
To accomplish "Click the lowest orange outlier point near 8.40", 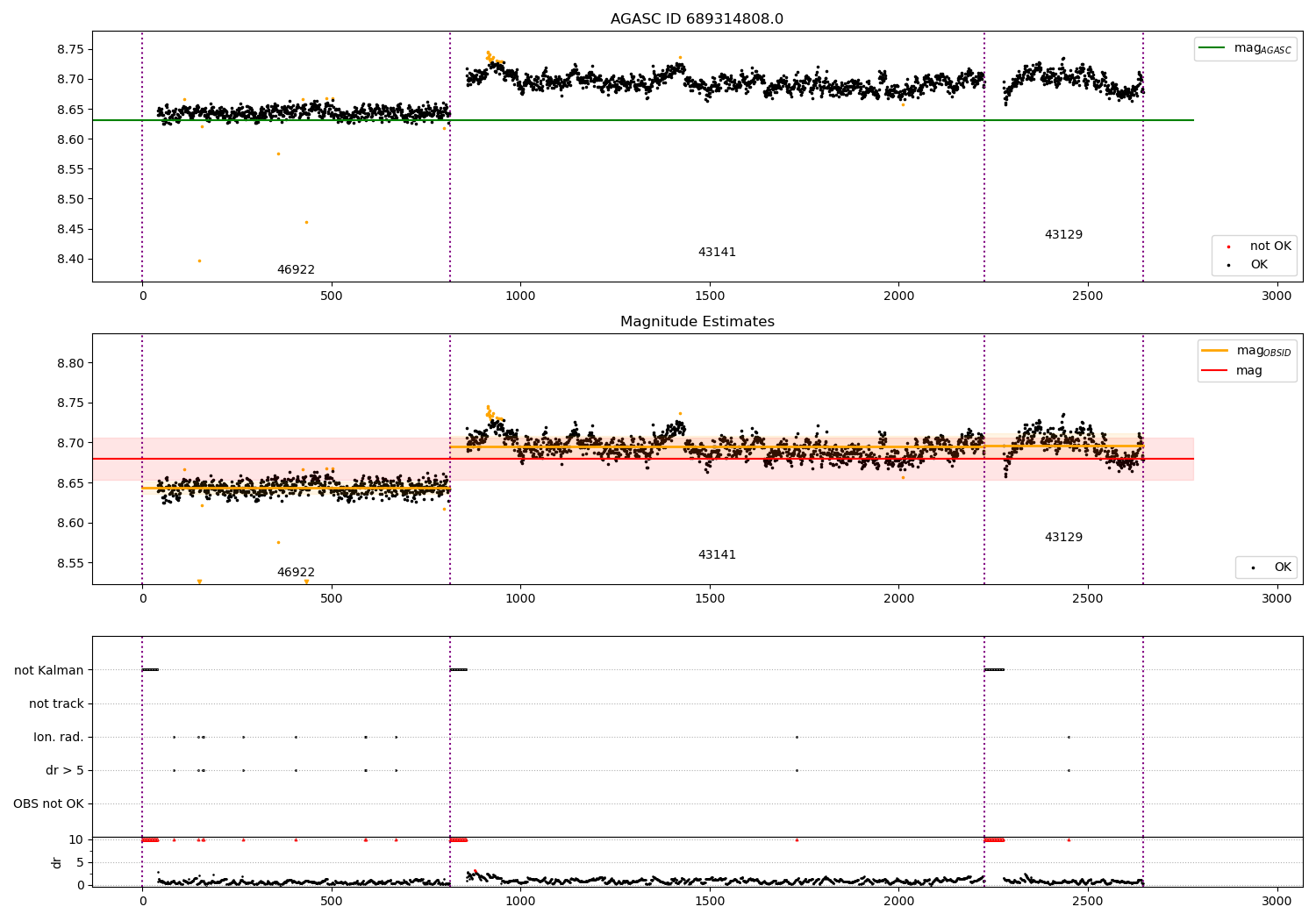I will 199,261.
